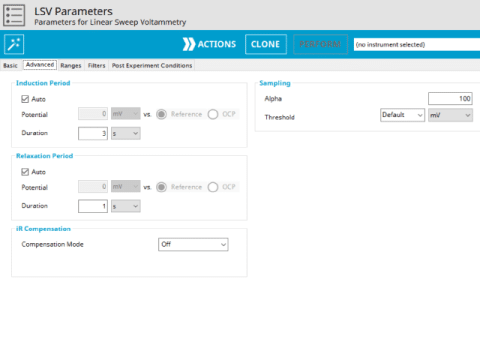Open the Filters tab
480x360 pixels.
point(96,65)
